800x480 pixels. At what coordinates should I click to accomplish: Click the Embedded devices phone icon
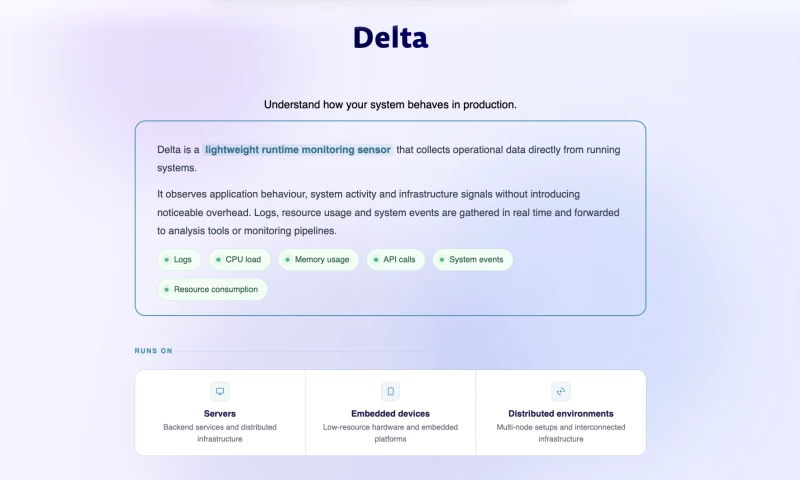point(390,391)
